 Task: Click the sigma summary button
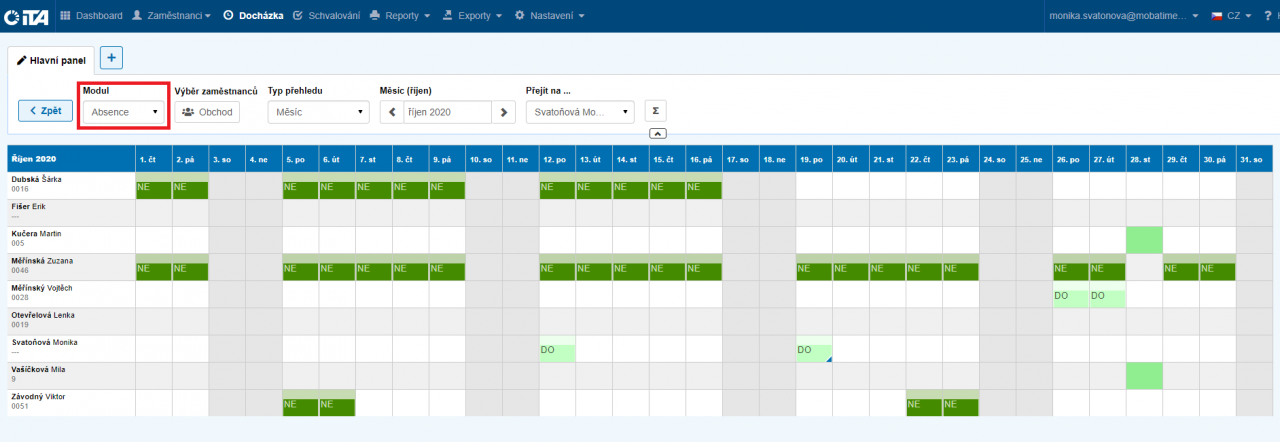click(655, 111)
